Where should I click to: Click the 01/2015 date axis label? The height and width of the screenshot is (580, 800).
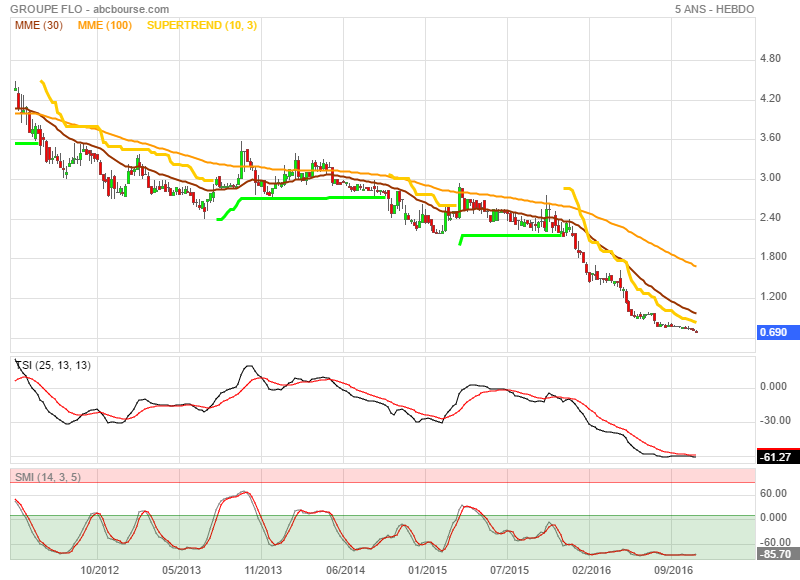click(x=428, y=570)
